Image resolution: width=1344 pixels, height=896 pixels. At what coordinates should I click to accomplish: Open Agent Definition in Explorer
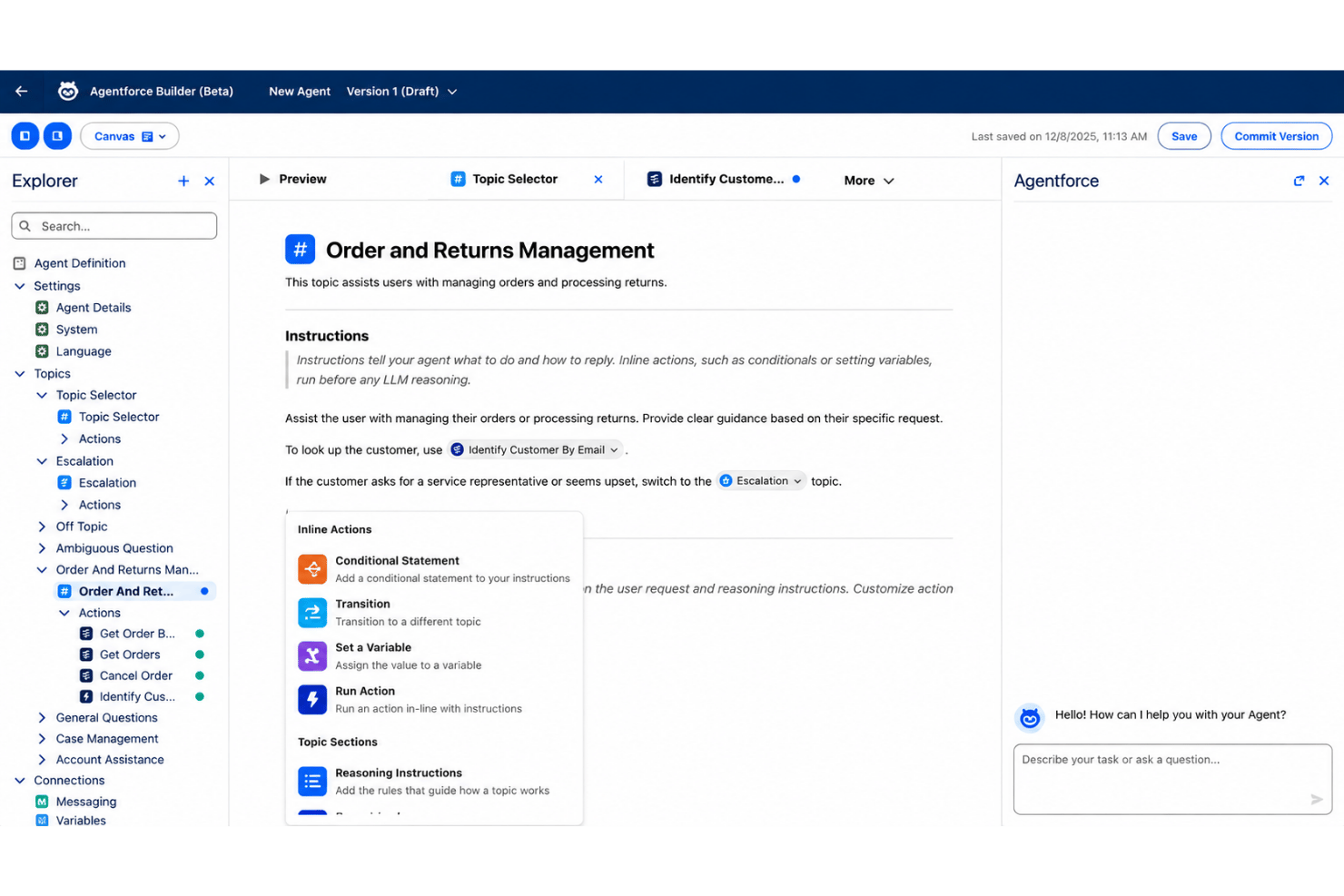80,263
